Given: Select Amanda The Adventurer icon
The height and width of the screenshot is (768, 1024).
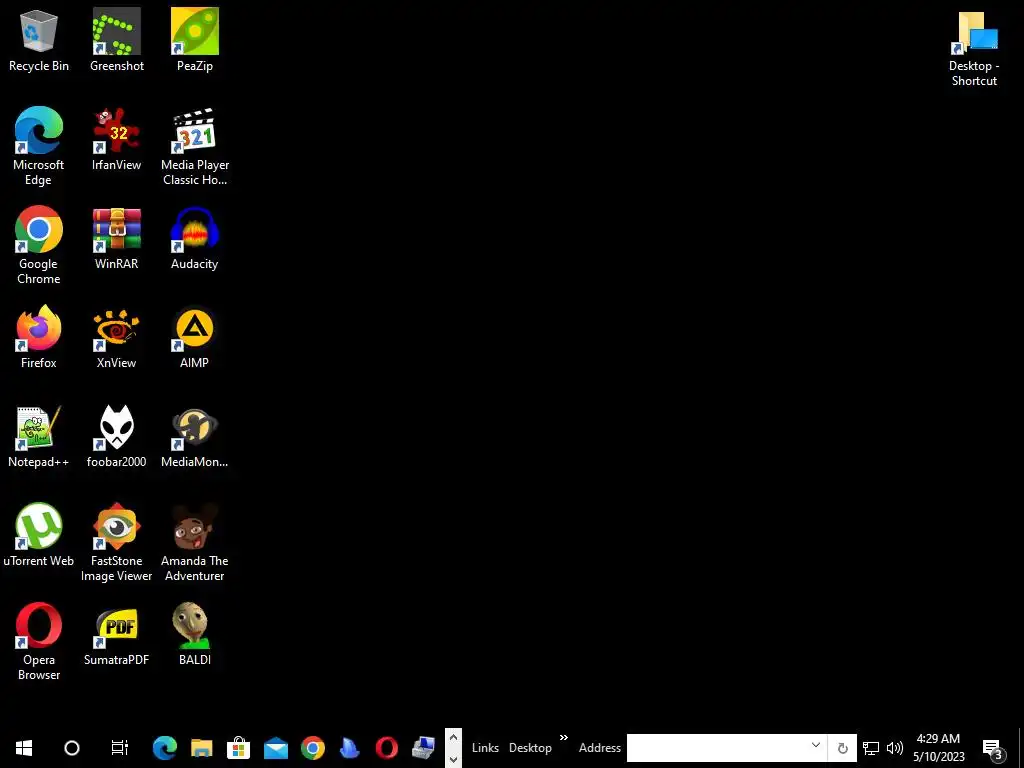Looking at the screenshot, I should tap(195, 542).
